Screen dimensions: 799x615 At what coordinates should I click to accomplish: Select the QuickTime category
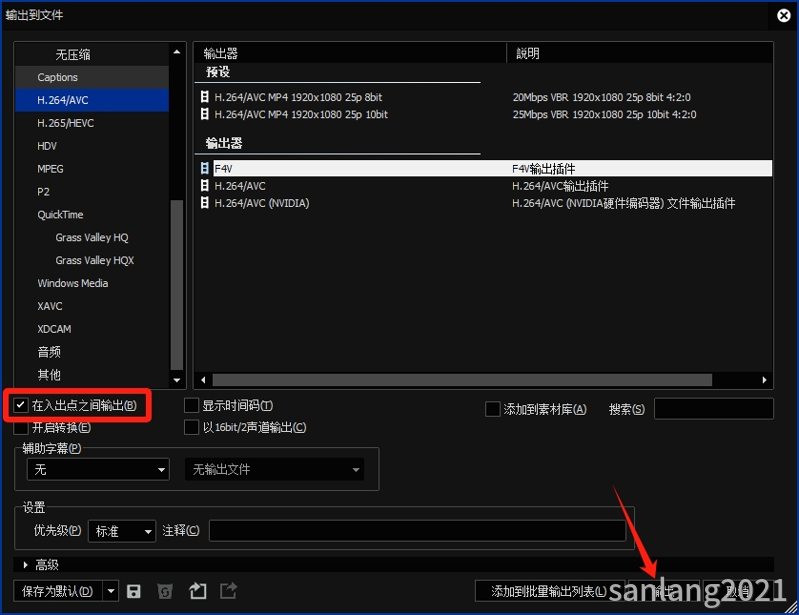92,215
